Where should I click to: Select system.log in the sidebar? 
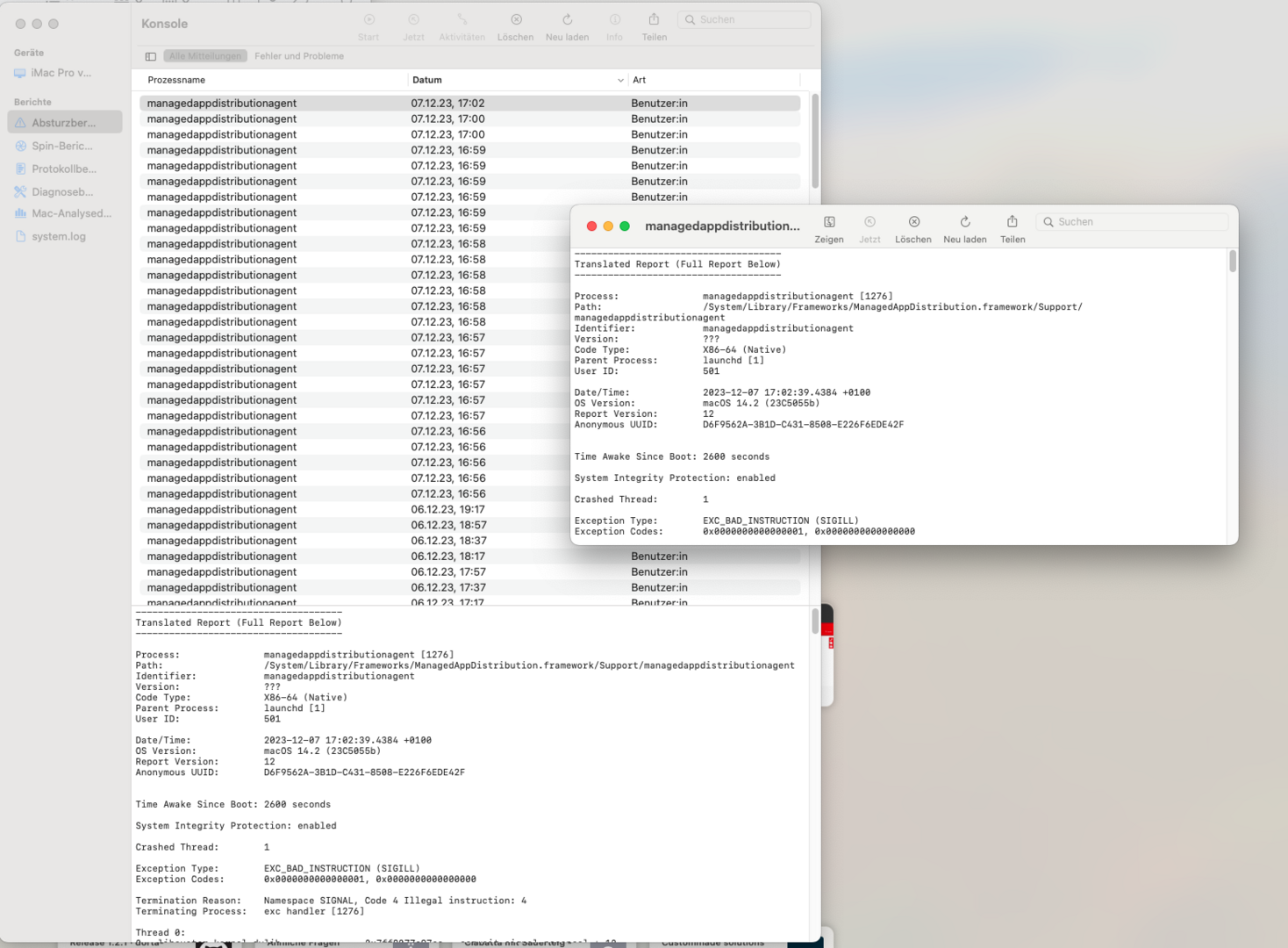point(58,237)
